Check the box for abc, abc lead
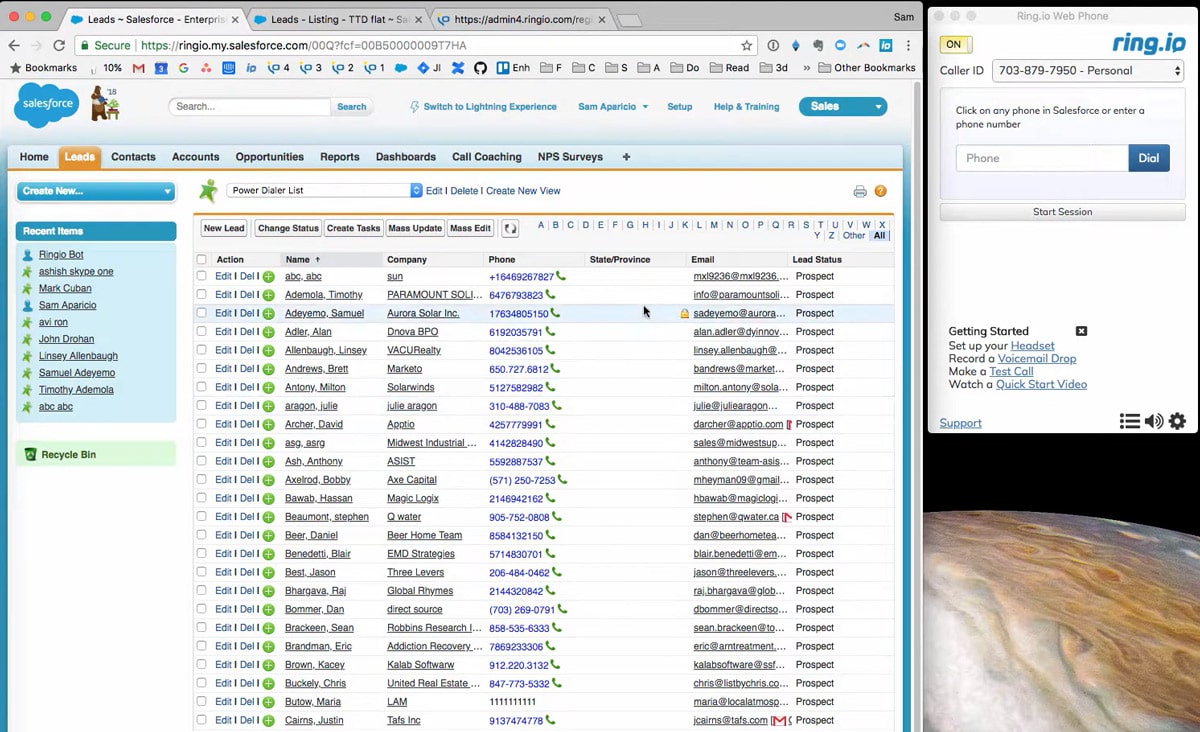This screenshot has width=1200, height=732. coord(202,276)
